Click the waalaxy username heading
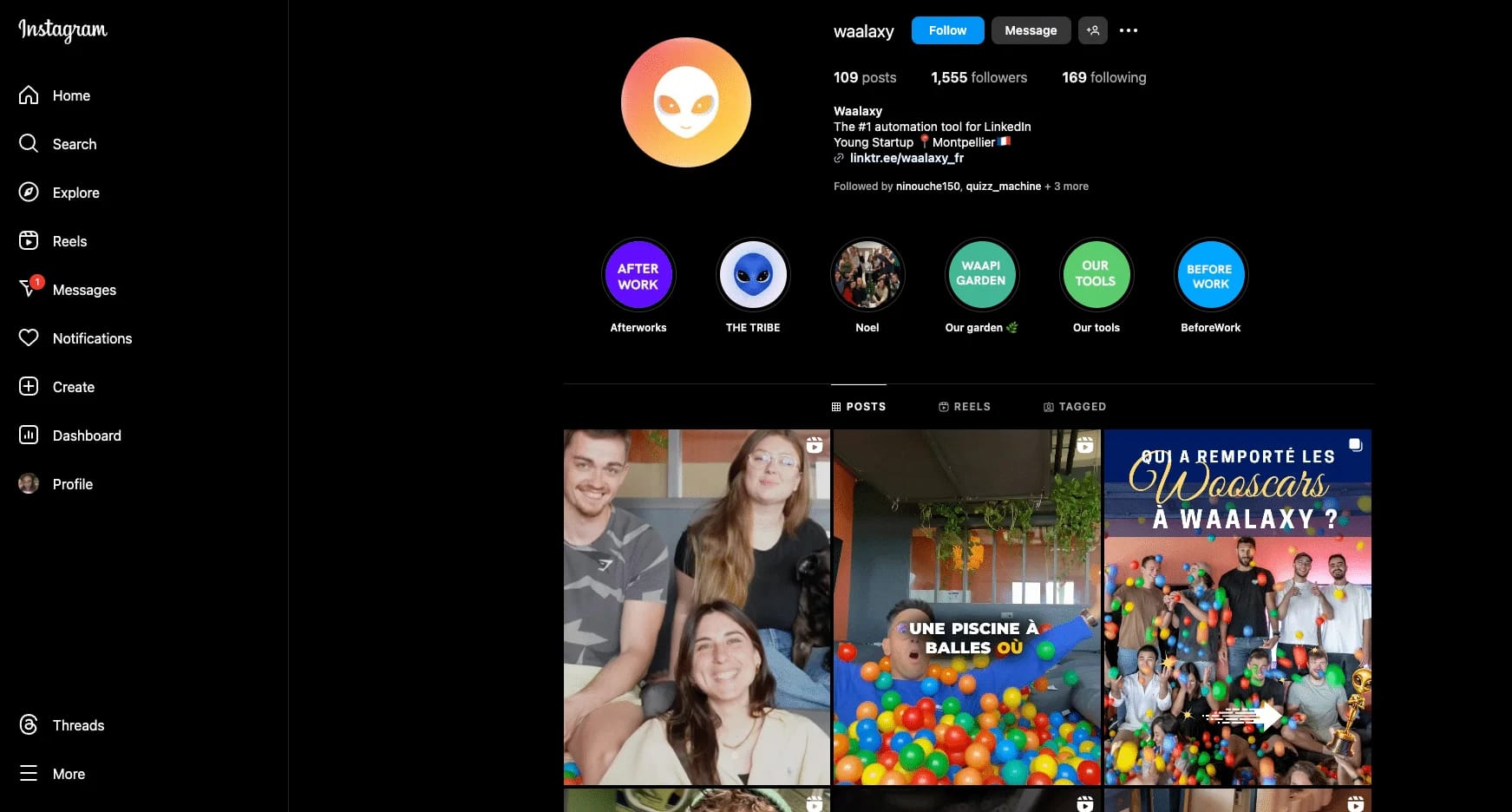 [863, 31]
